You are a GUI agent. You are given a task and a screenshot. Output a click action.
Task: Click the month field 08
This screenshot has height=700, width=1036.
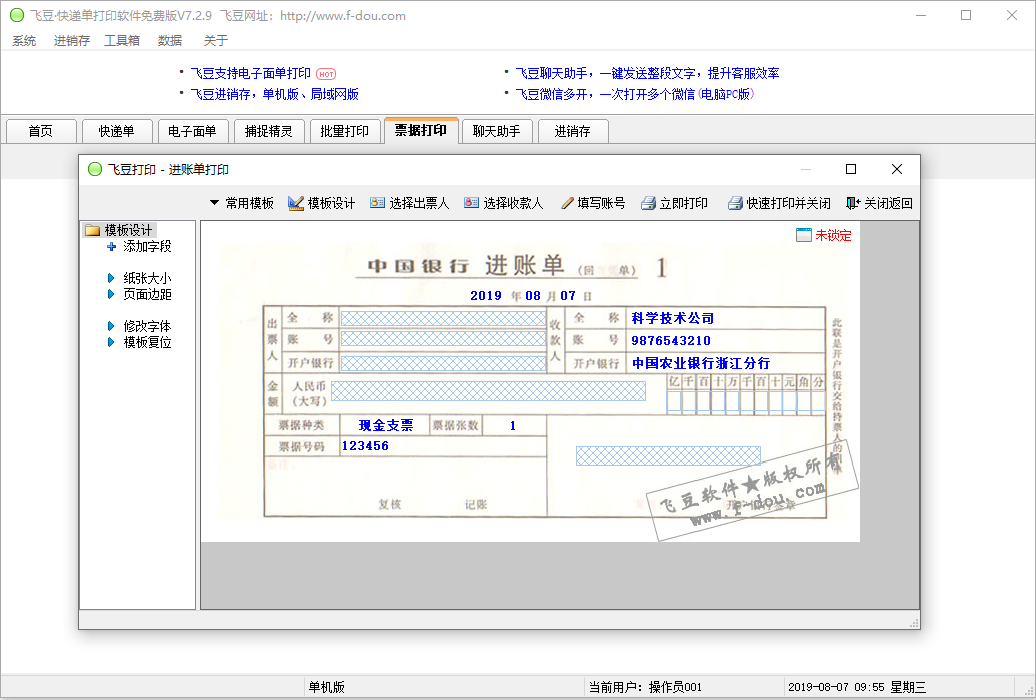(x=533, y=295)
